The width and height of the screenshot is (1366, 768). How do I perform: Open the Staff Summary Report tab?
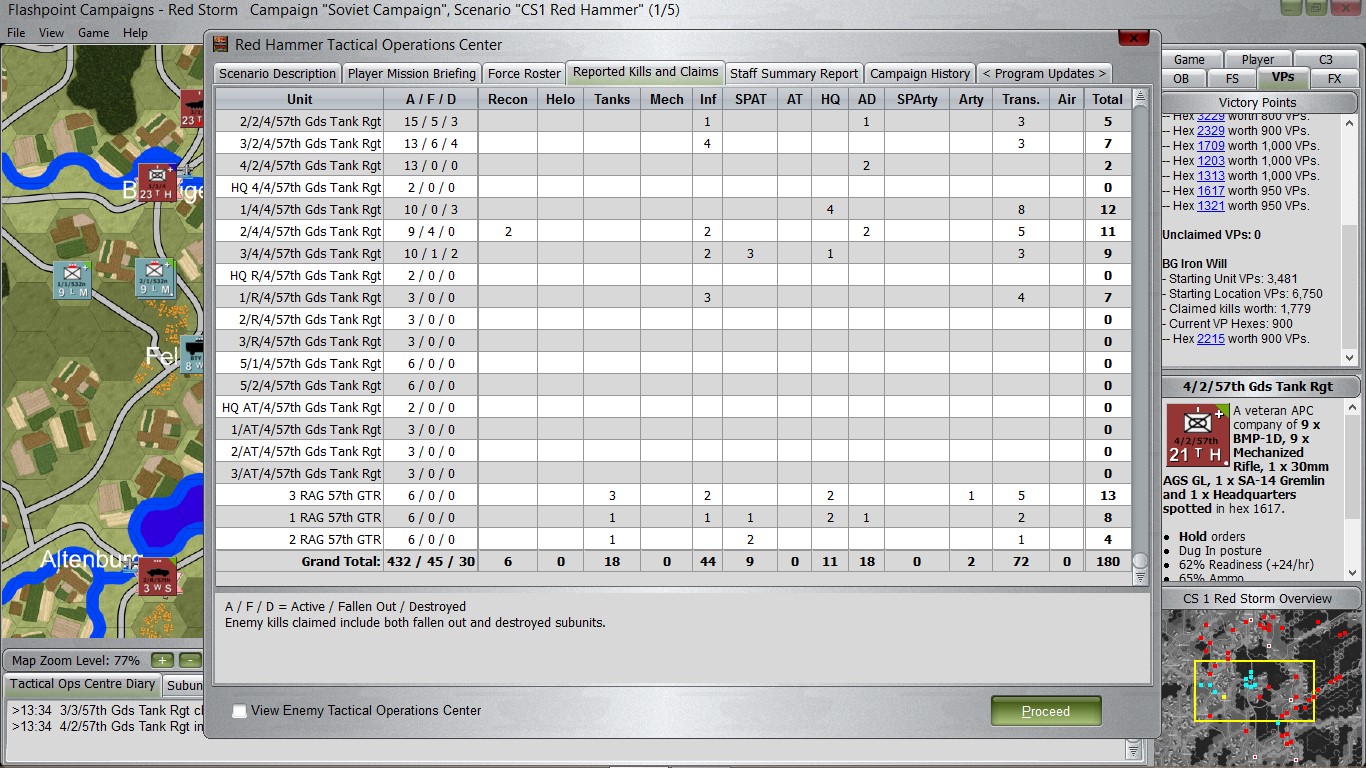(x=794, y=74)
